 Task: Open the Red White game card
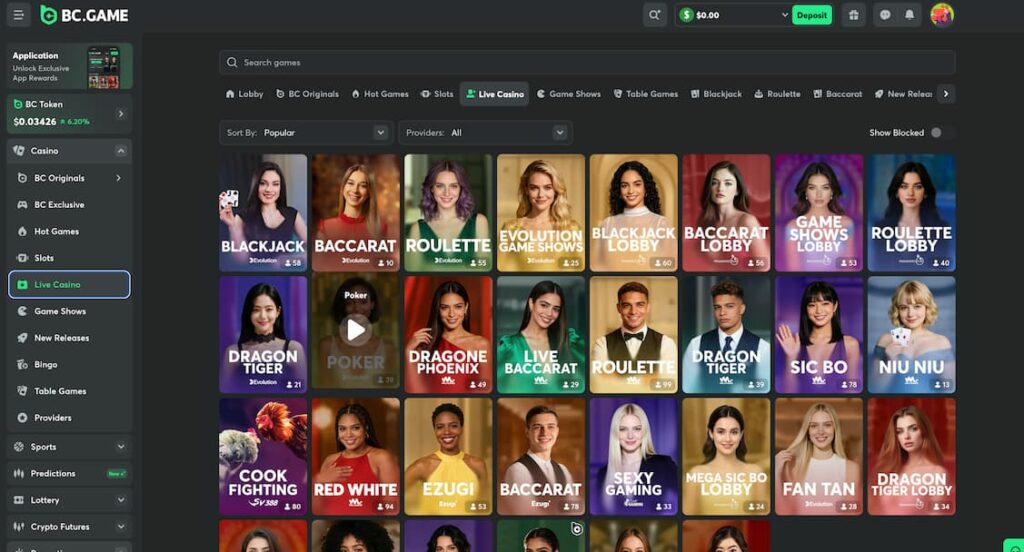[356, 457]
